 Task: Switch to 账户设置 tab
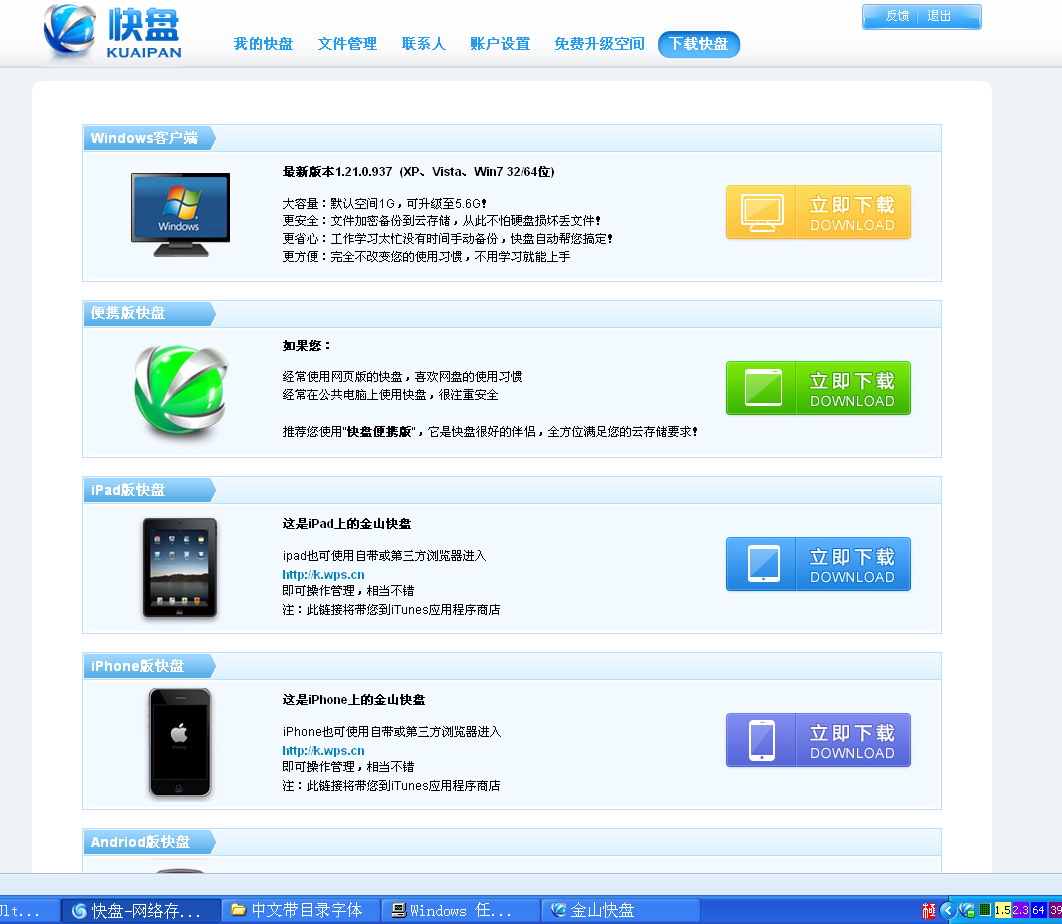click(500, 44)
